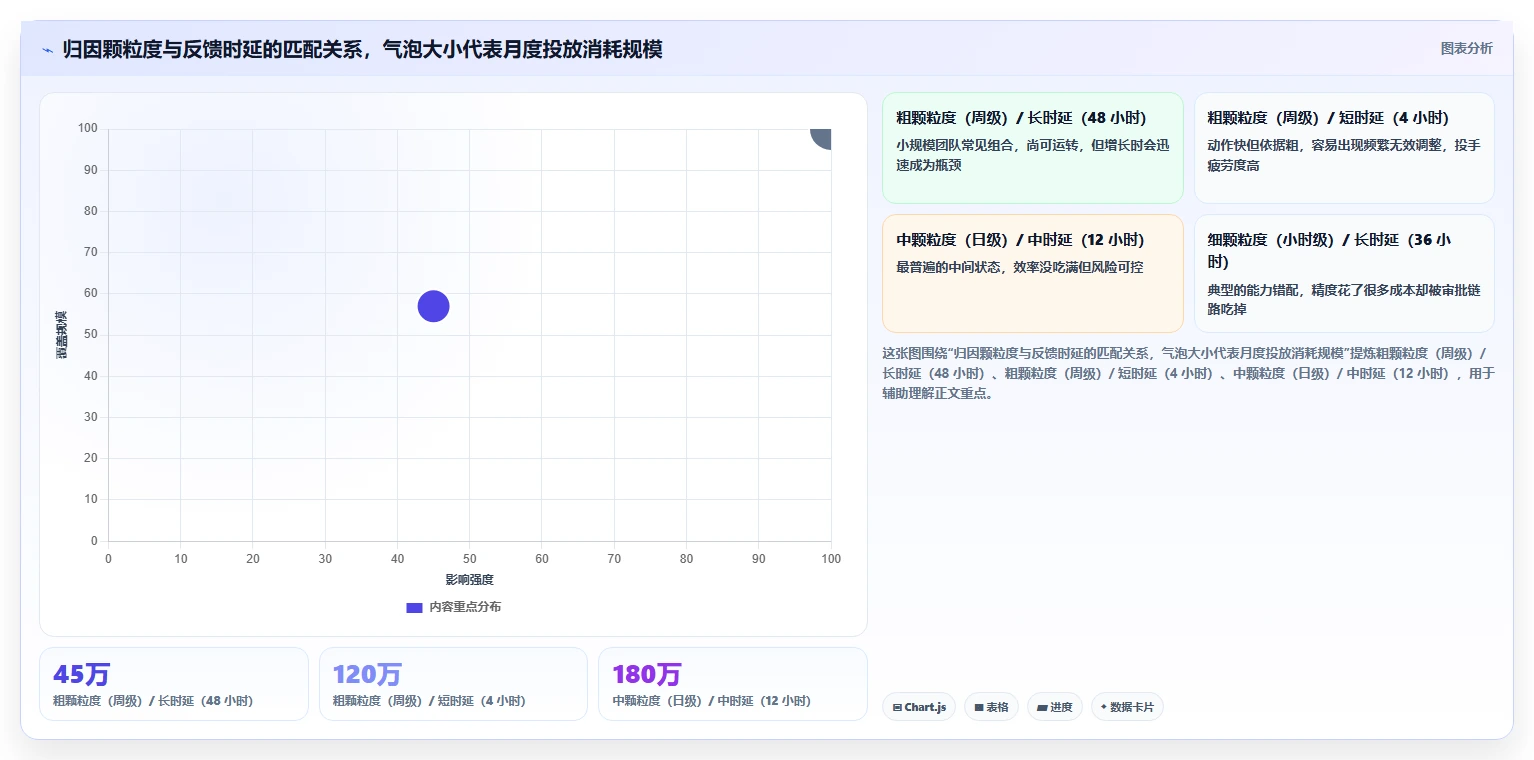This screenshot has width=1534, height=760.
Task: Click the text 典型的能力错配
Action: pyautogui.click(x=1253, y=290)
